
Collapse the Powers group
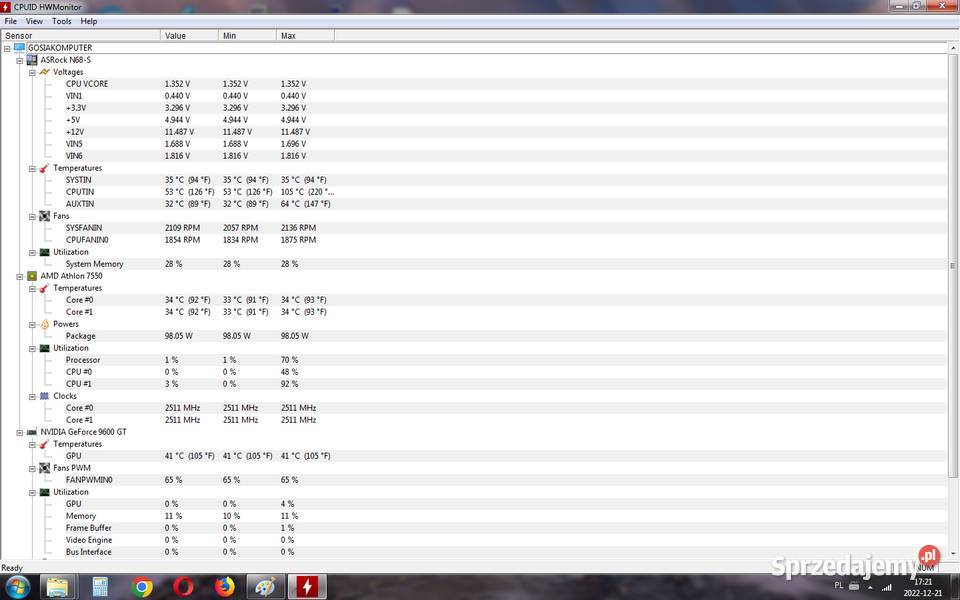32,324
